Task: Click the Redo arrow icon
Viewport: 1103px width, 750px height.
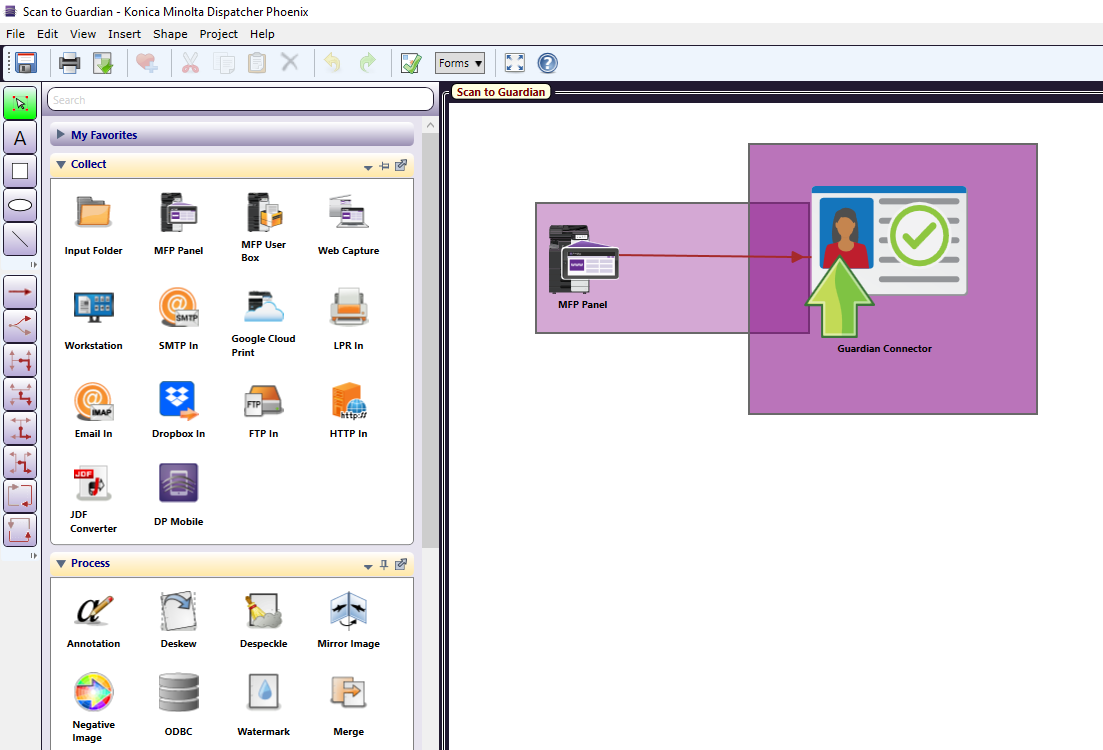Action: coord(367,63)
